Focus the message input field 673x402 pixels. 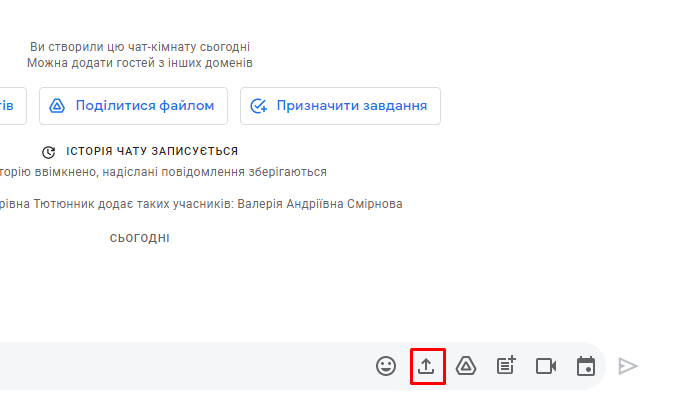(180, 366)
